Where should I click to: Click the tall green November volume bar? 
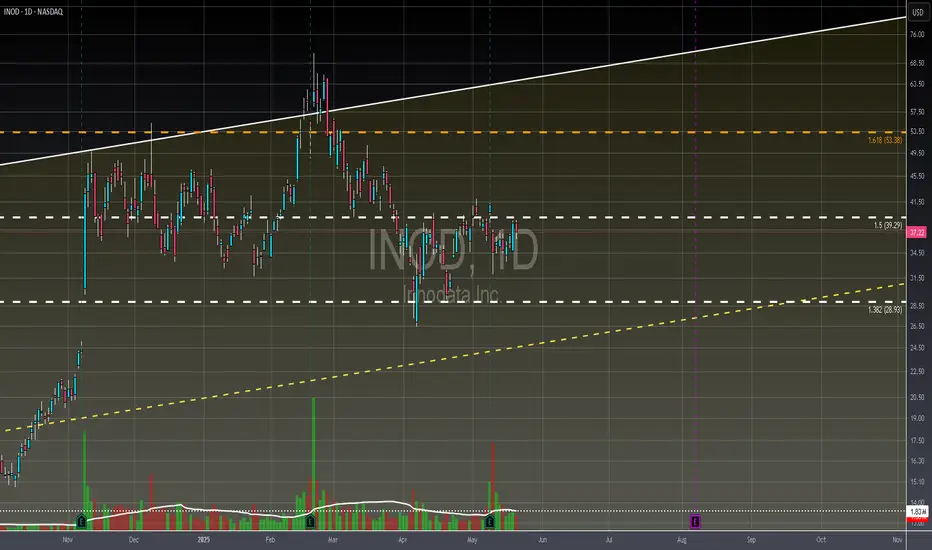(84, 480)
